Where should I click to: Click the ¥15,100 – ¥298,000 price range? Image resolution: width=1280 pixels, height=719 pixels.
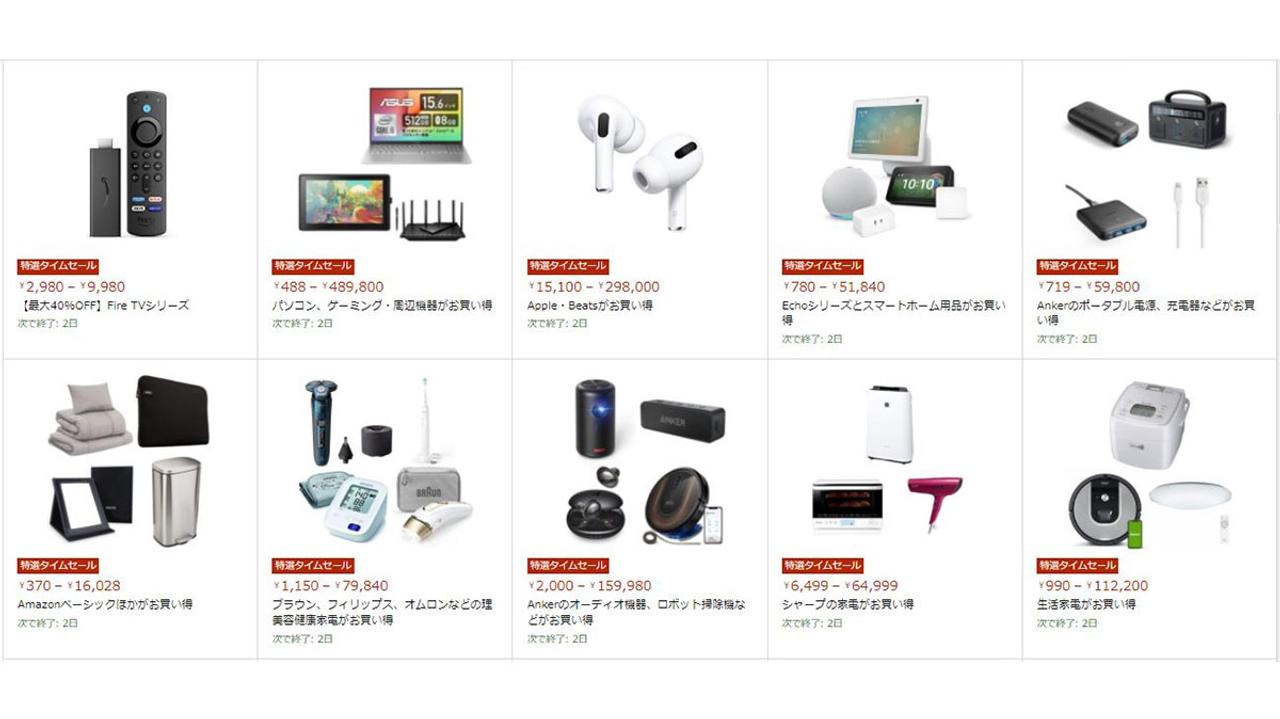click(594, 287)
